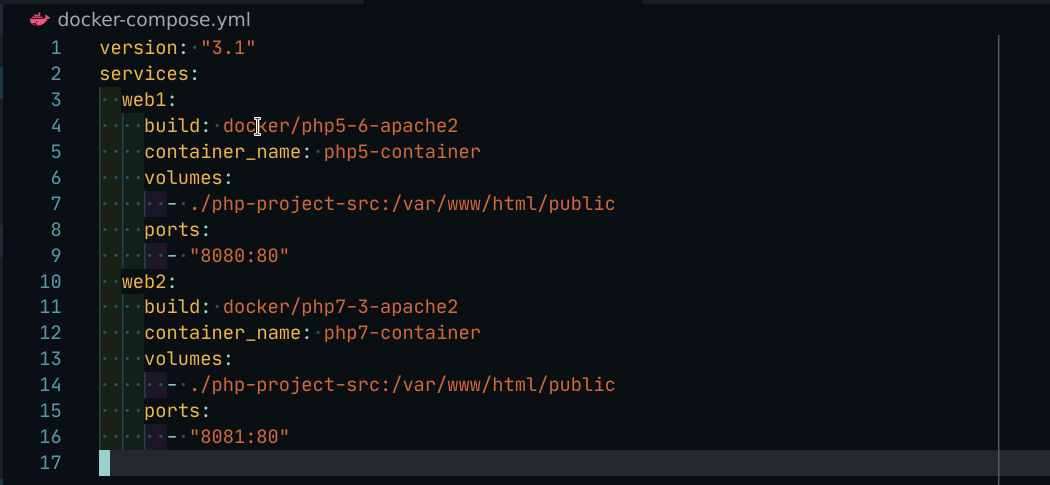Click line number 1 in the gutter

click(x=55, y=48)
